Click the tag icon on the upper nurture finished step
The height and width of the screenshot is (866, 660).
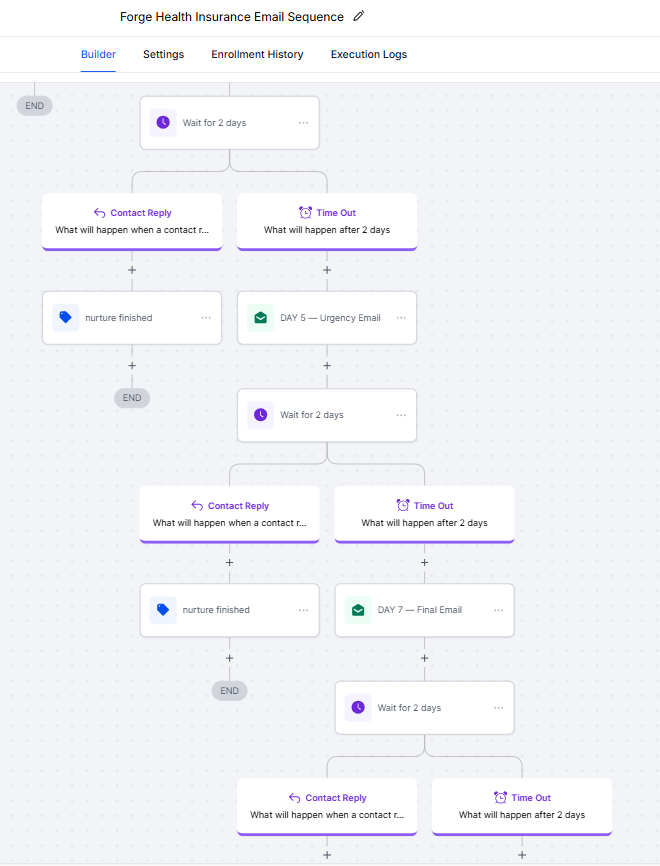(x=66, y=318)
